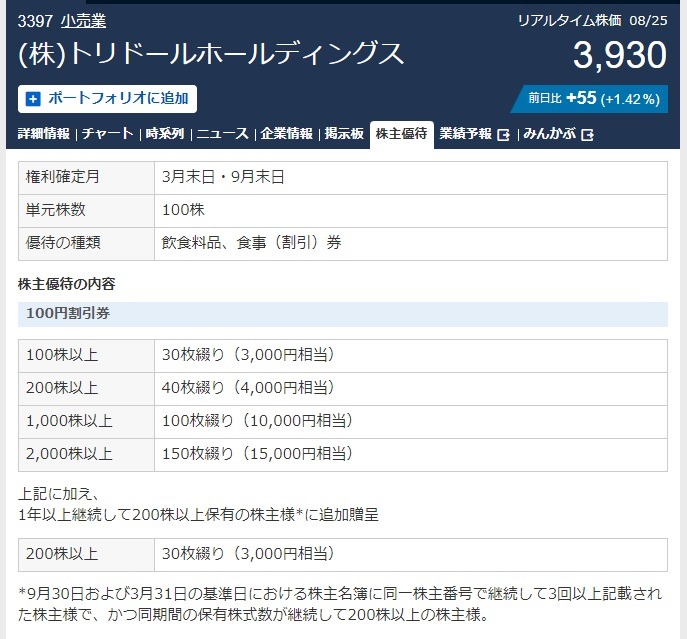The height and width of the screenshot is (639, 687).
Task: Open external link icon next to みんかぶ
Action: point(587,135)
